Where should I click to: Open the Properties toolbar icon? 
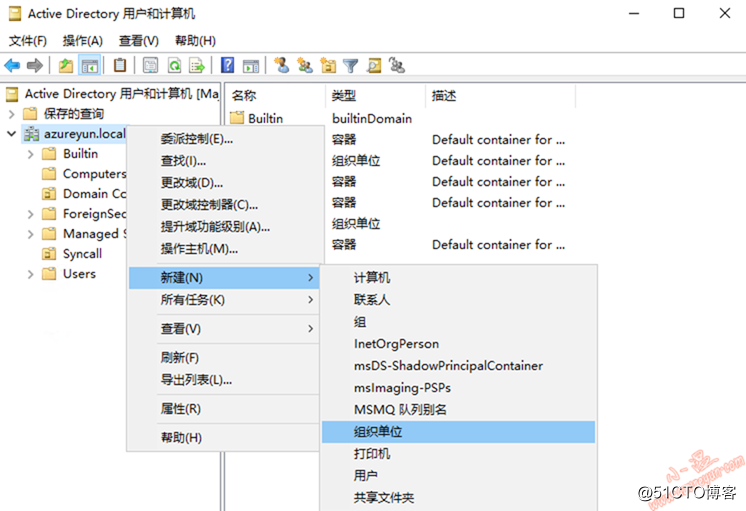click(150, 65)
